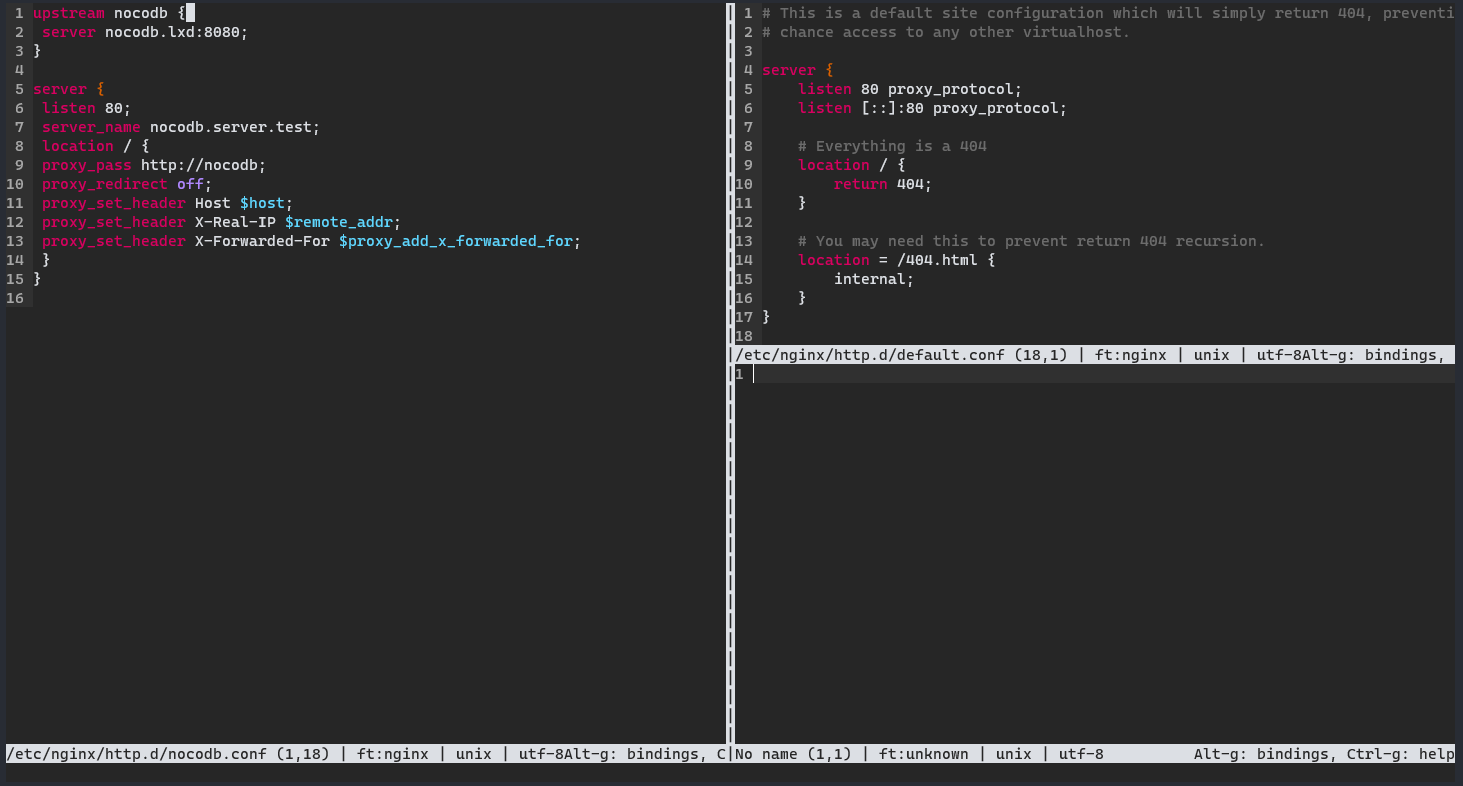Click the ft:nginx indicator for default.conf
The height and width of the screenshot is (786, 1463).
pos(1130,354)
